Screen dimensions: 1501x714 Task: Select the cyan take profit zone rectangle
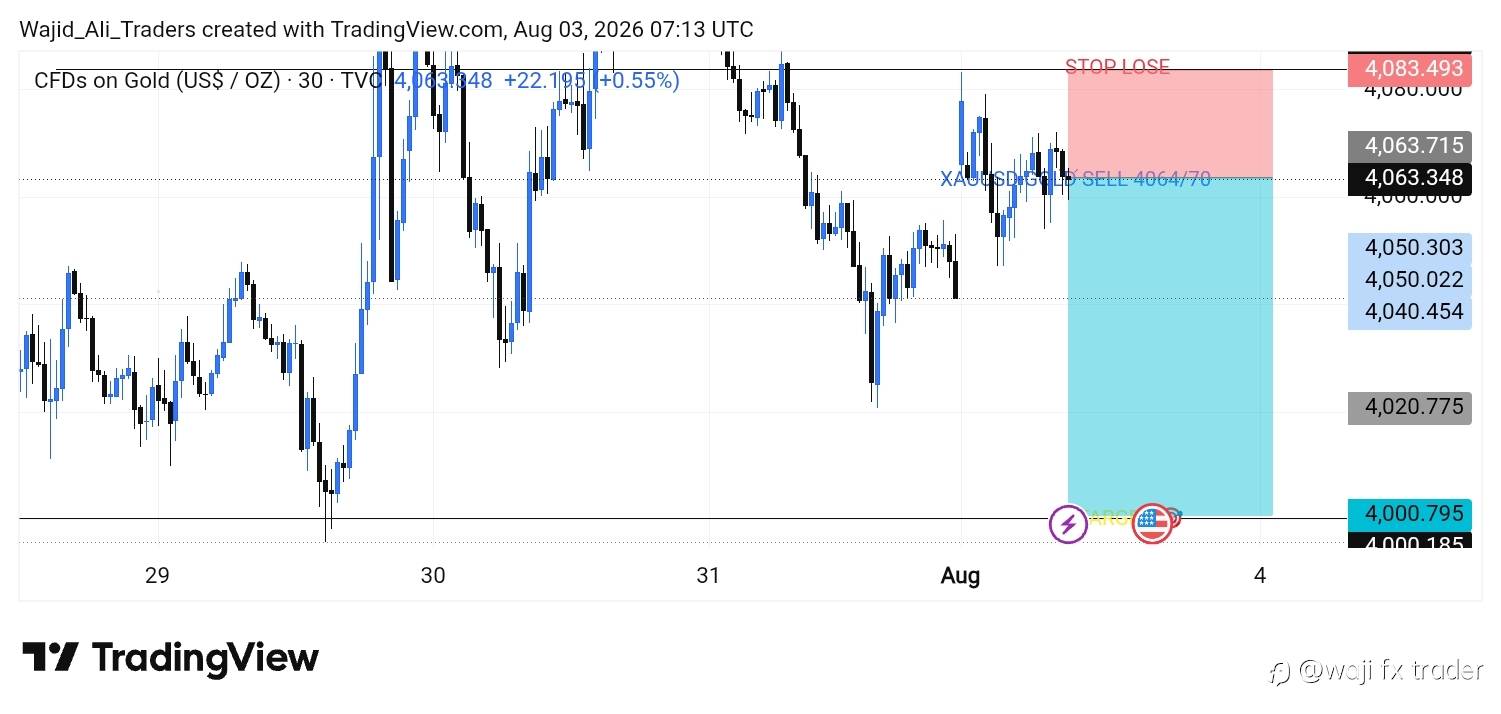1170,346
